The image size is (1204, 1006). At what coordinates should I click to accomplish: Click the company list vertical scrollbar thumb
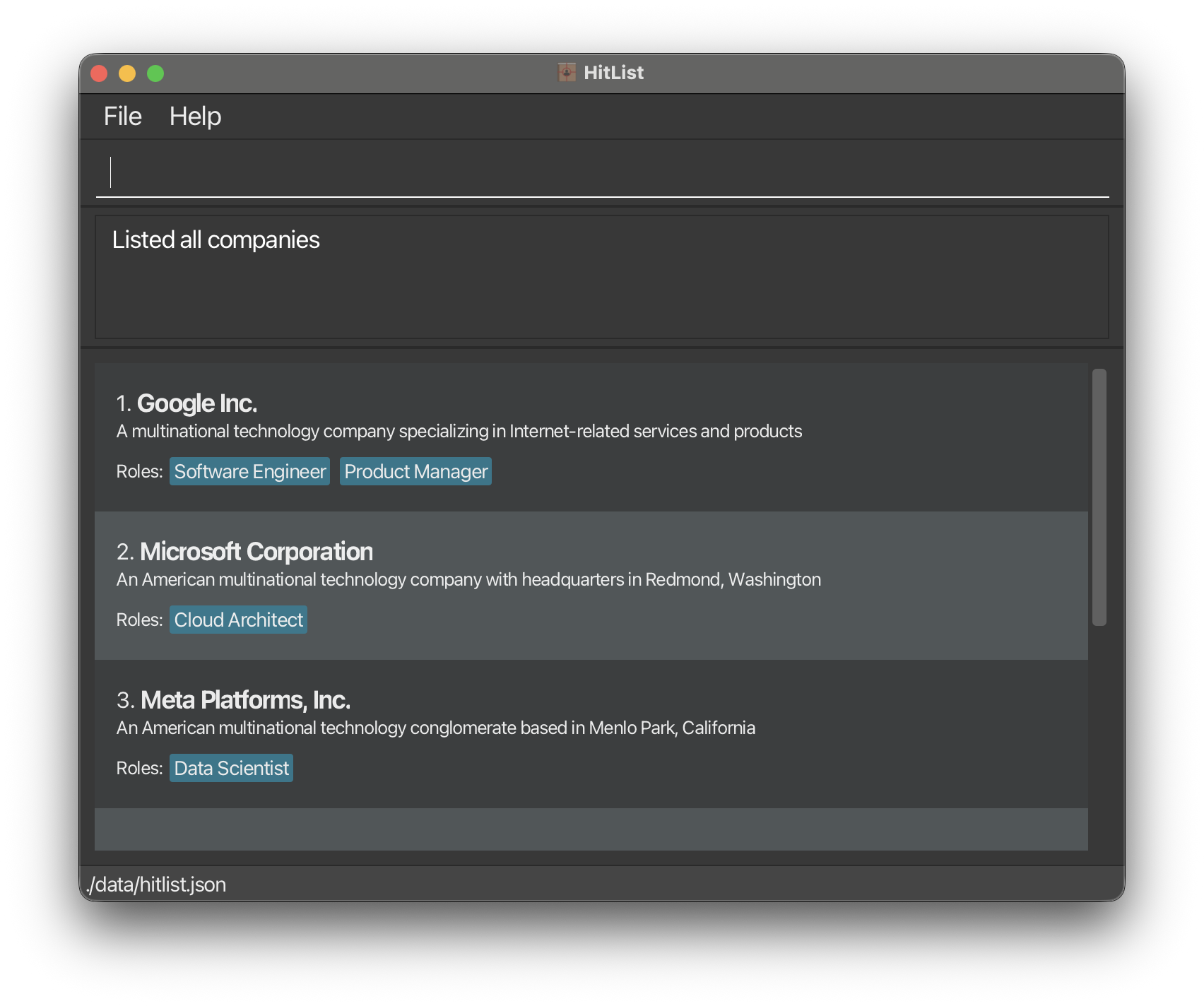click(x=1099, y=497)
